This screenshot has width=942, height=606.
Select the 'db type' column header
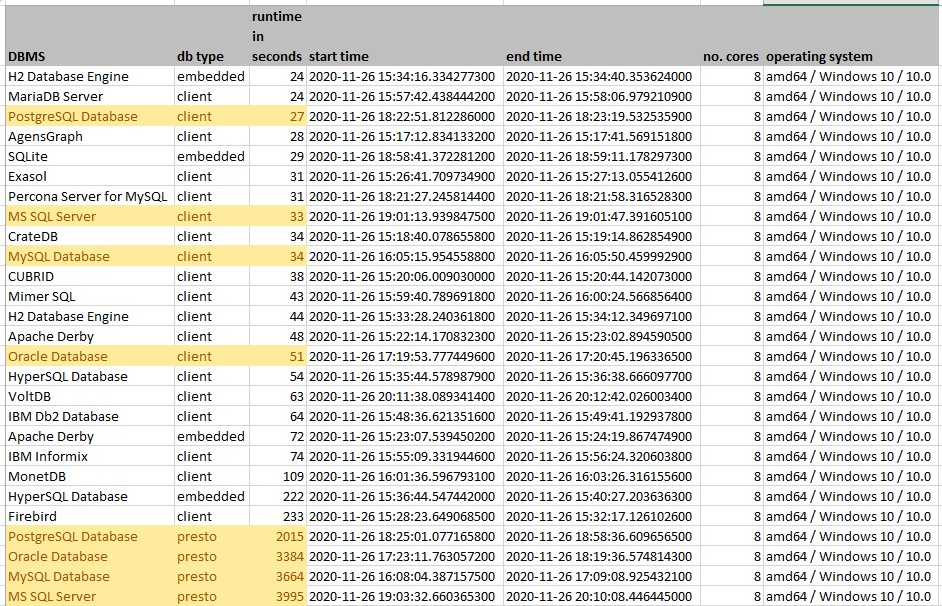200,56
